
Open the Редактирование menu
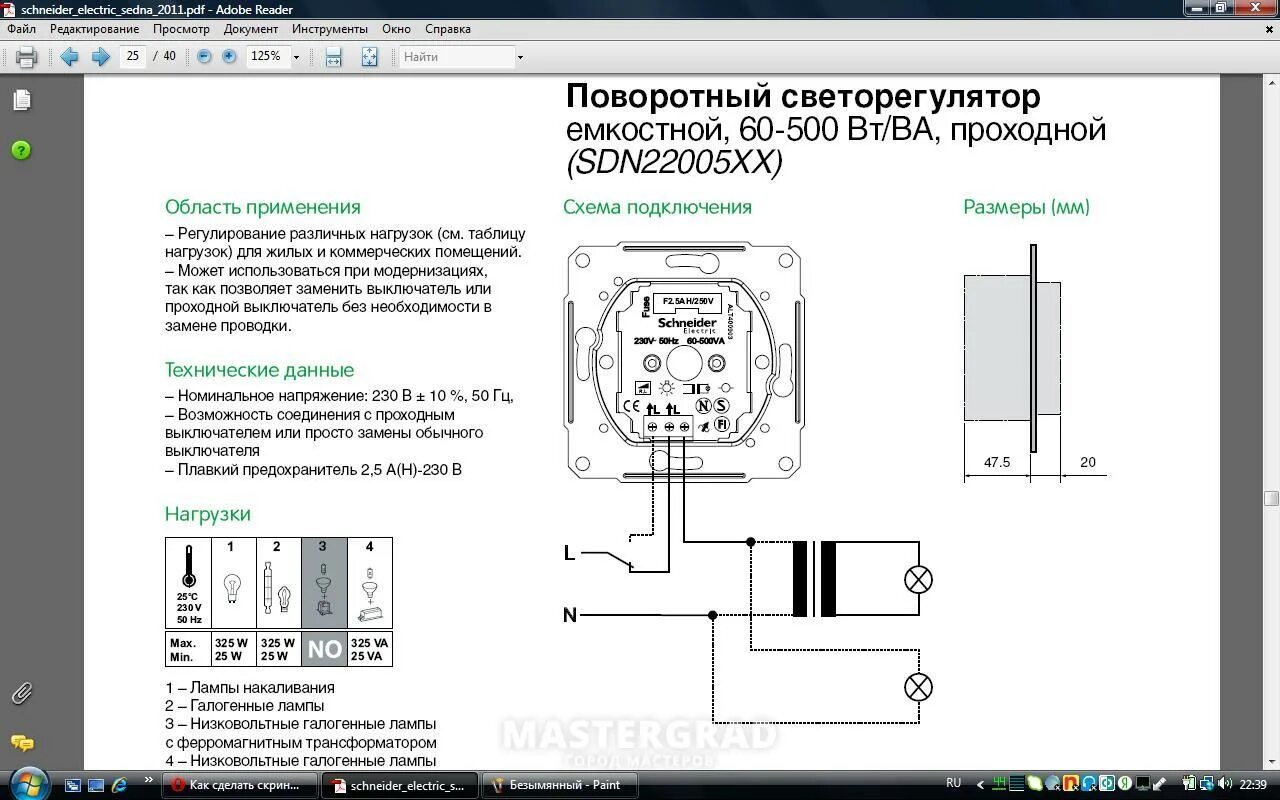click(x=95, y=29)
